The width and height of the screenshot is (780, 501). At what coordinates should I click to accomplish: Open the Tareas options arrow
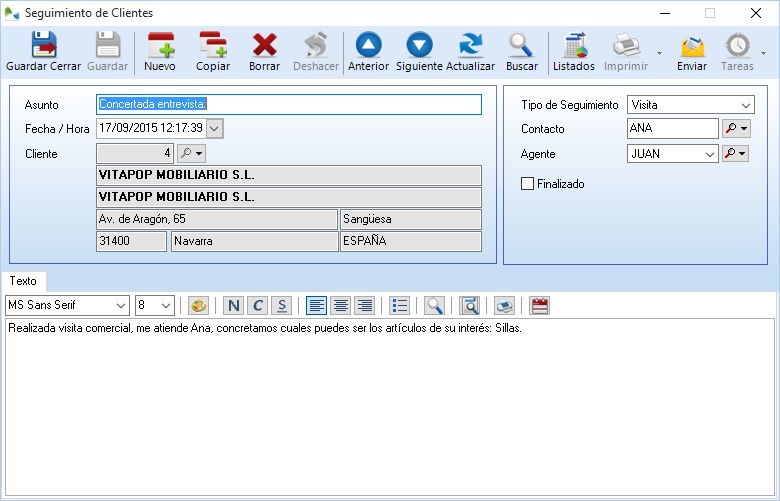click(x=763, y=53)
